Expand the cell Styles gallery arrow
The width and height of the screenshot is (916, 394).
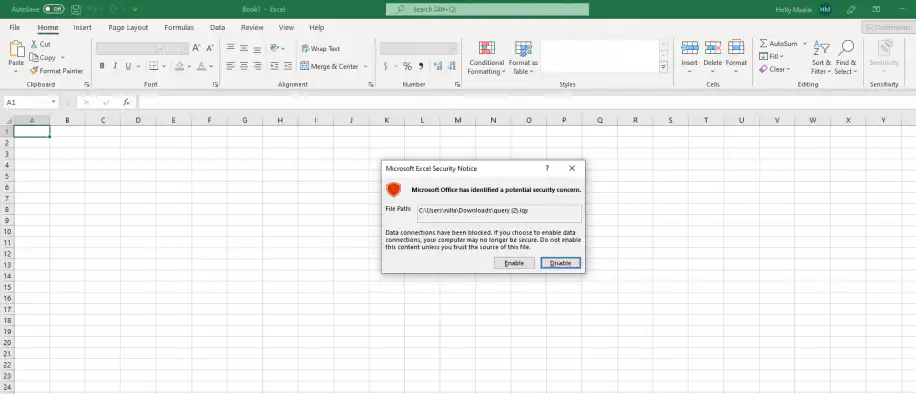pyautogui.click(x=664, y=68)
